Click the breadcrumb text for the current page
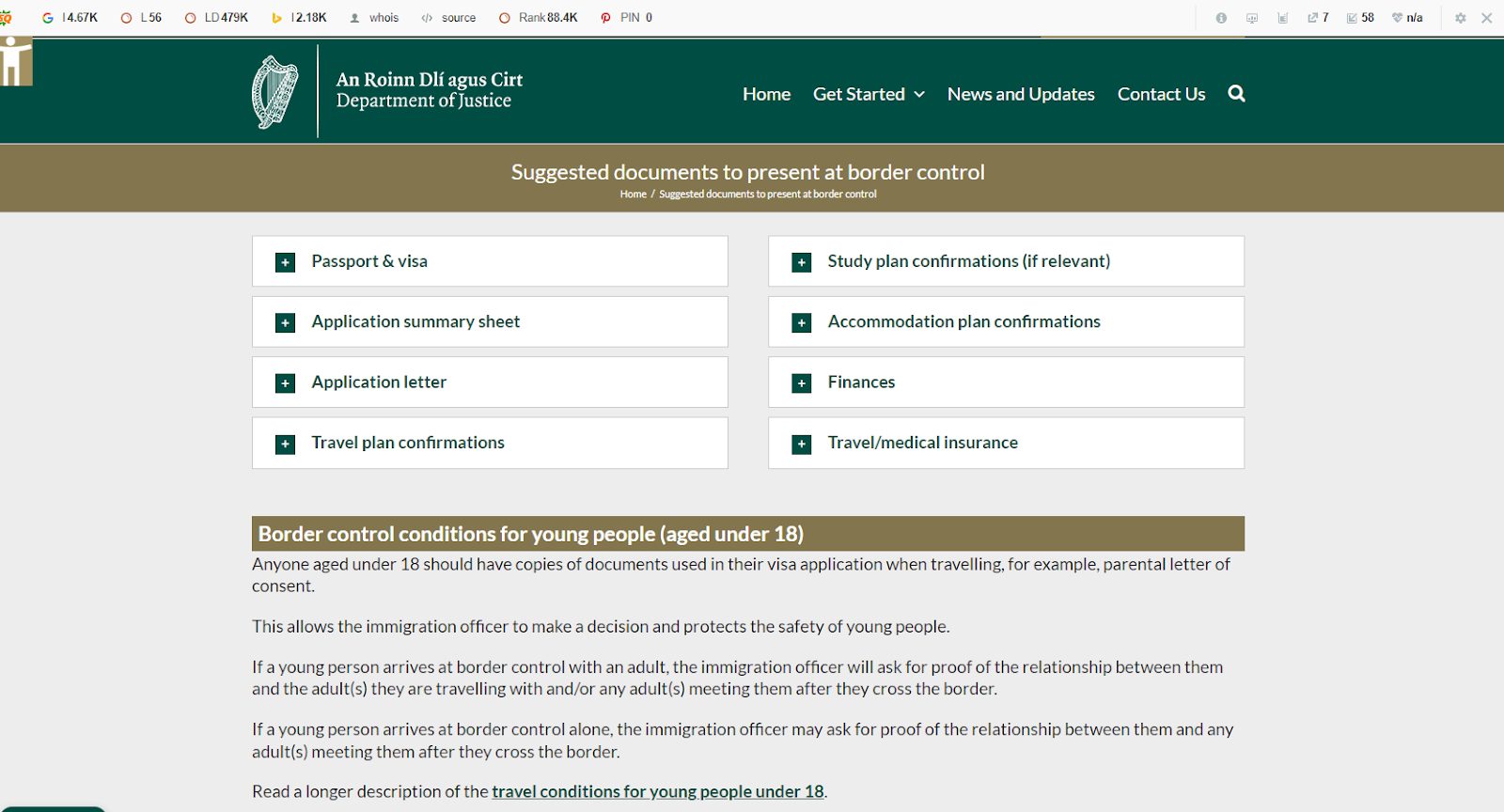 [768, 195]
